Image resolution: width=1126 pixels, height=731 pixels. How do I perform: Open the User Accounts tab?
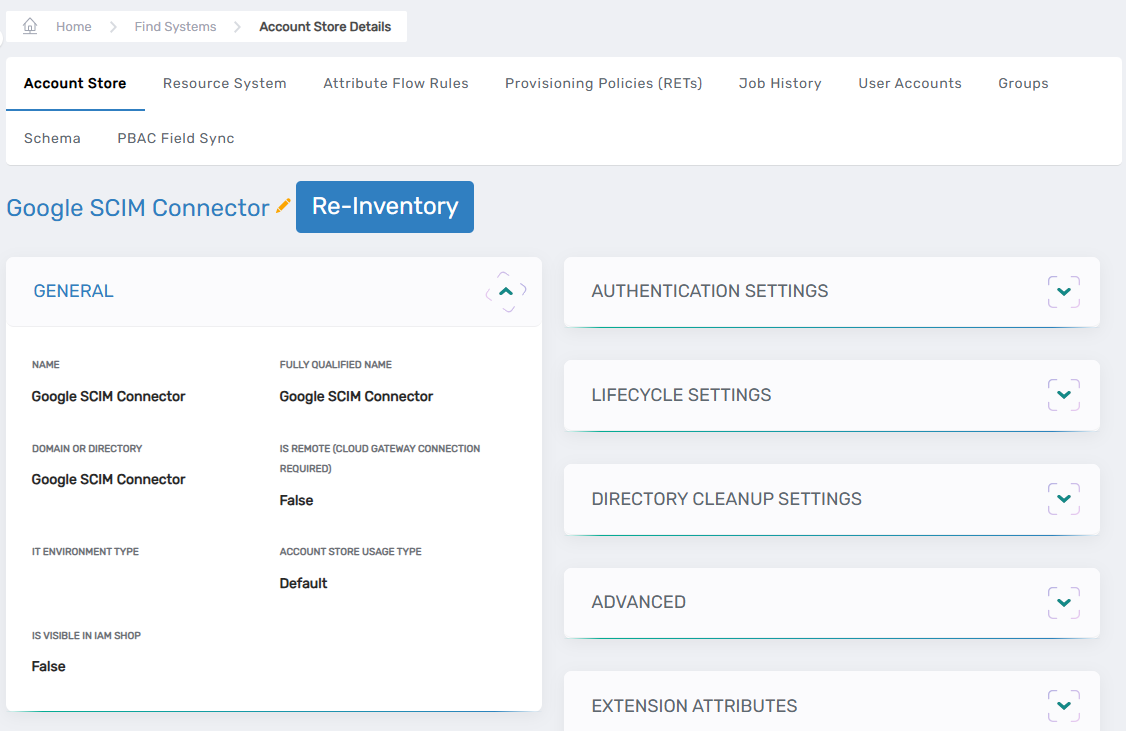910,84
